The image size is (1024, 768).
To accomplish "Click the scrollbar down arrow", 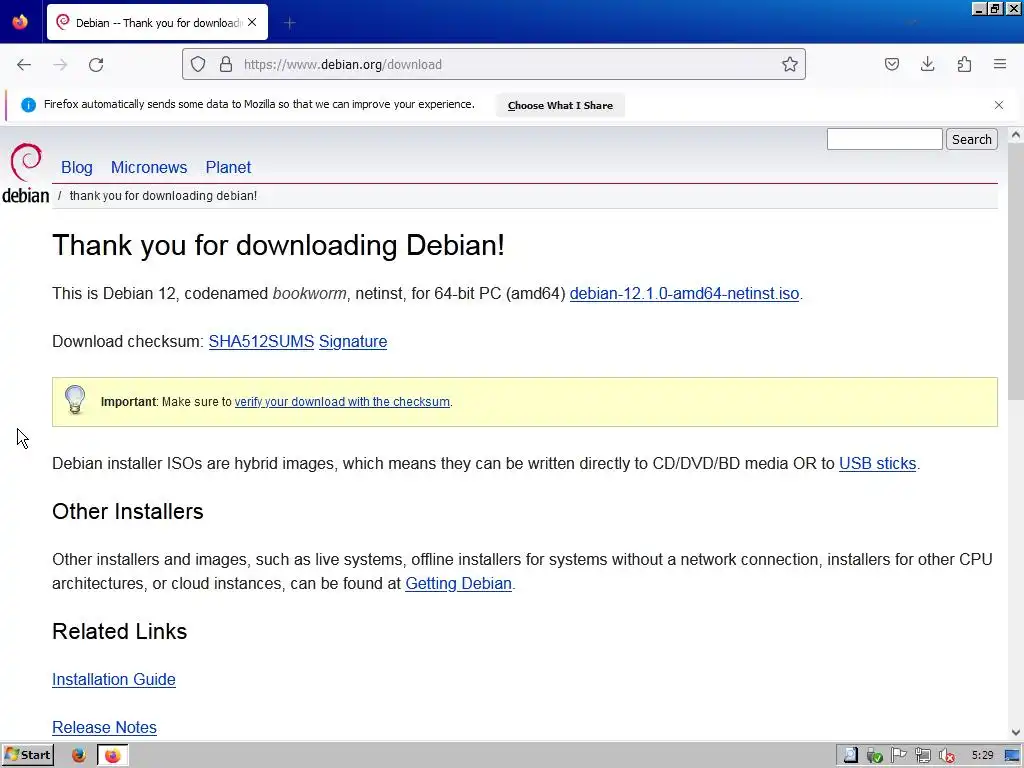I will click(x=1016, y=733).
